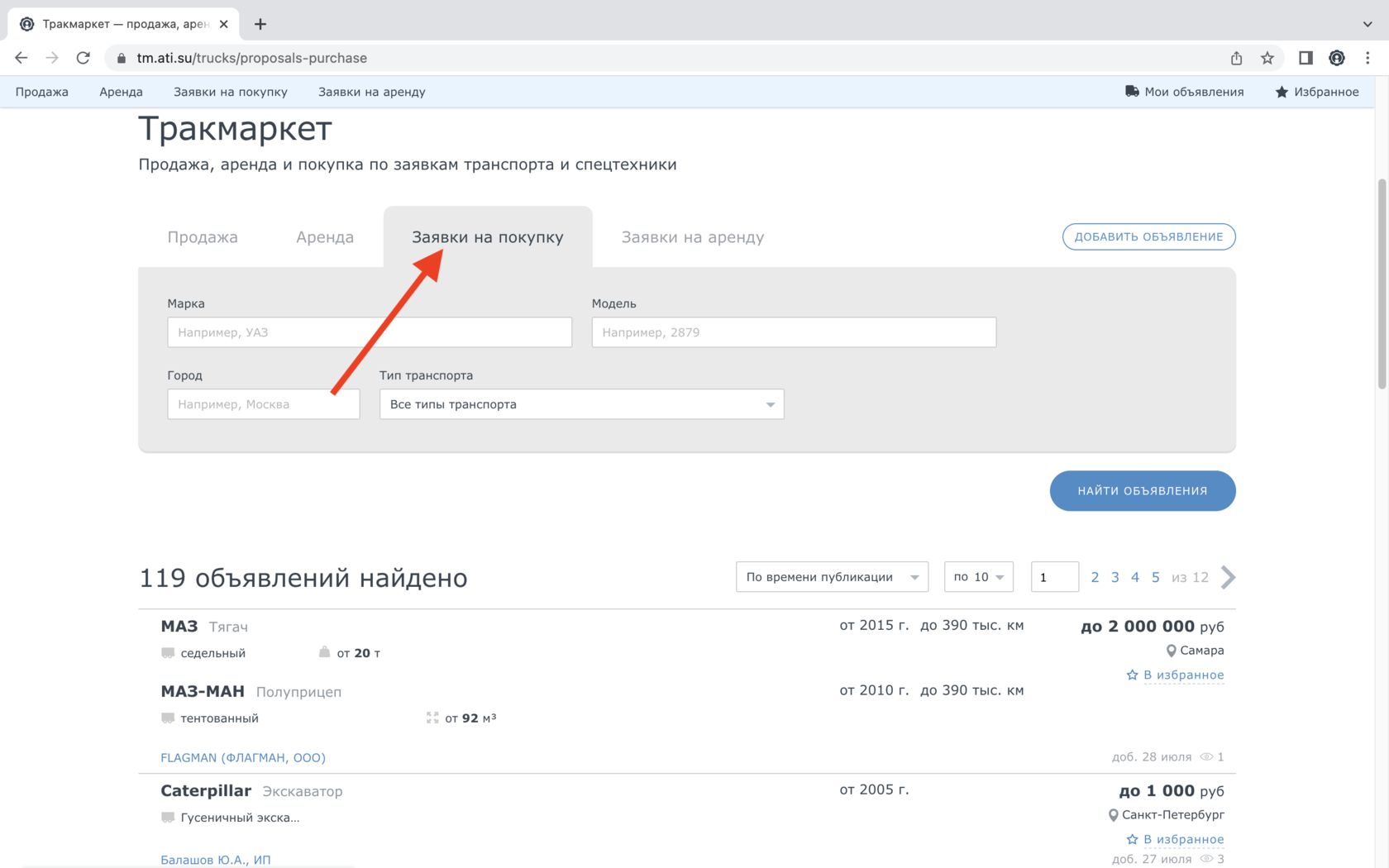
Task: Open the Caterpillar Экскаватор listing
Action: click(x=251, y=790)
